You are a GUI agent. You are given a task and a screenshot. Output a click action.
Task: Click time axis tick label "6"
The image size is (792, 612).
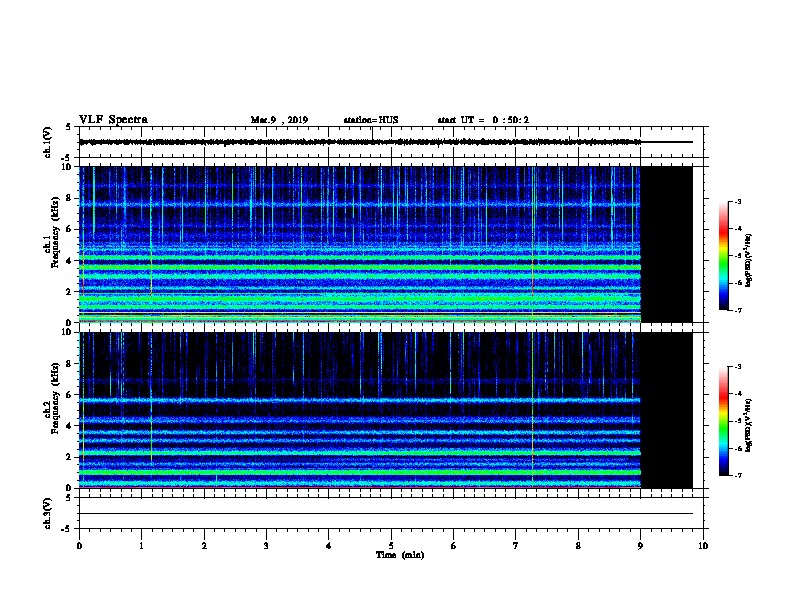453,546
